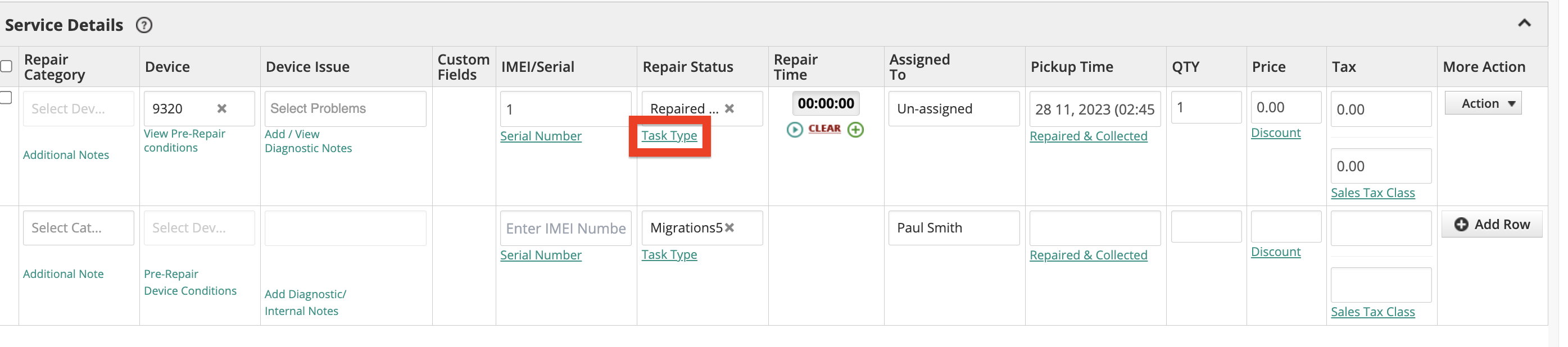Click the pickup time field 28 11, 2023
This screenshot has width=1568, height=347.
click(x=1095, y=109)
